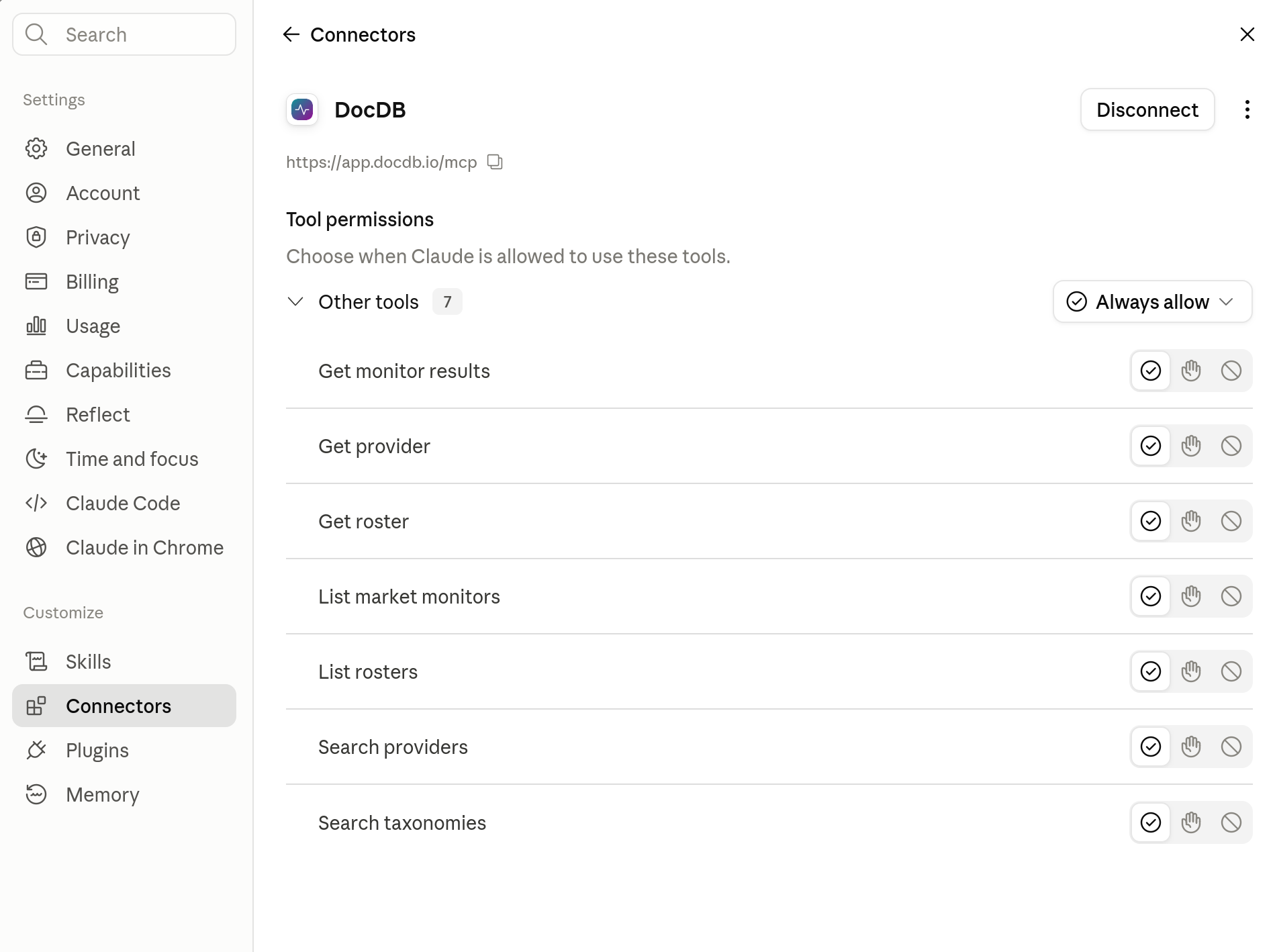Click the moon icon beside Time and focus

[36, 459]
